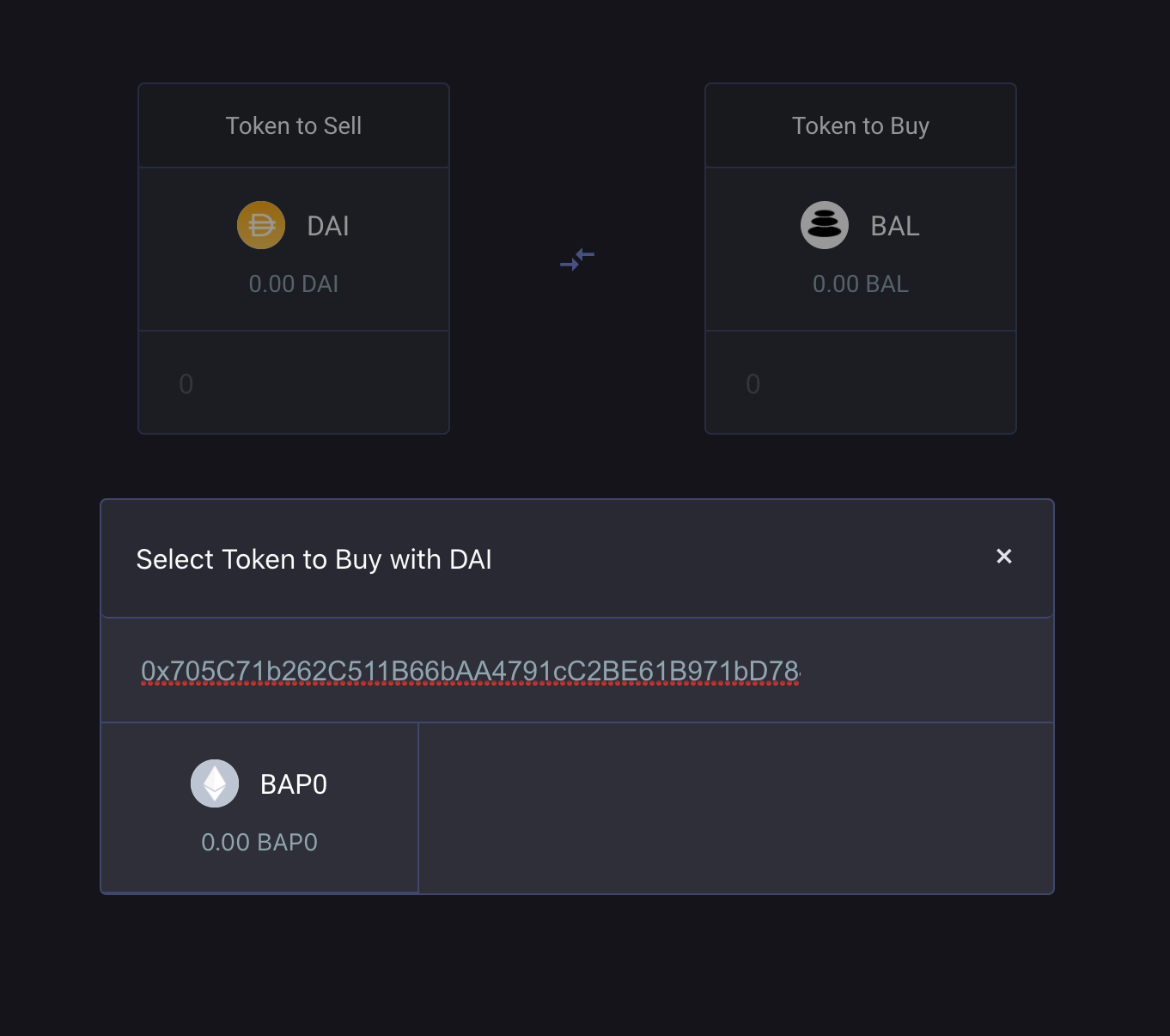Click the DAI coin icon
1170x1036 pixels.
(261, 225)
